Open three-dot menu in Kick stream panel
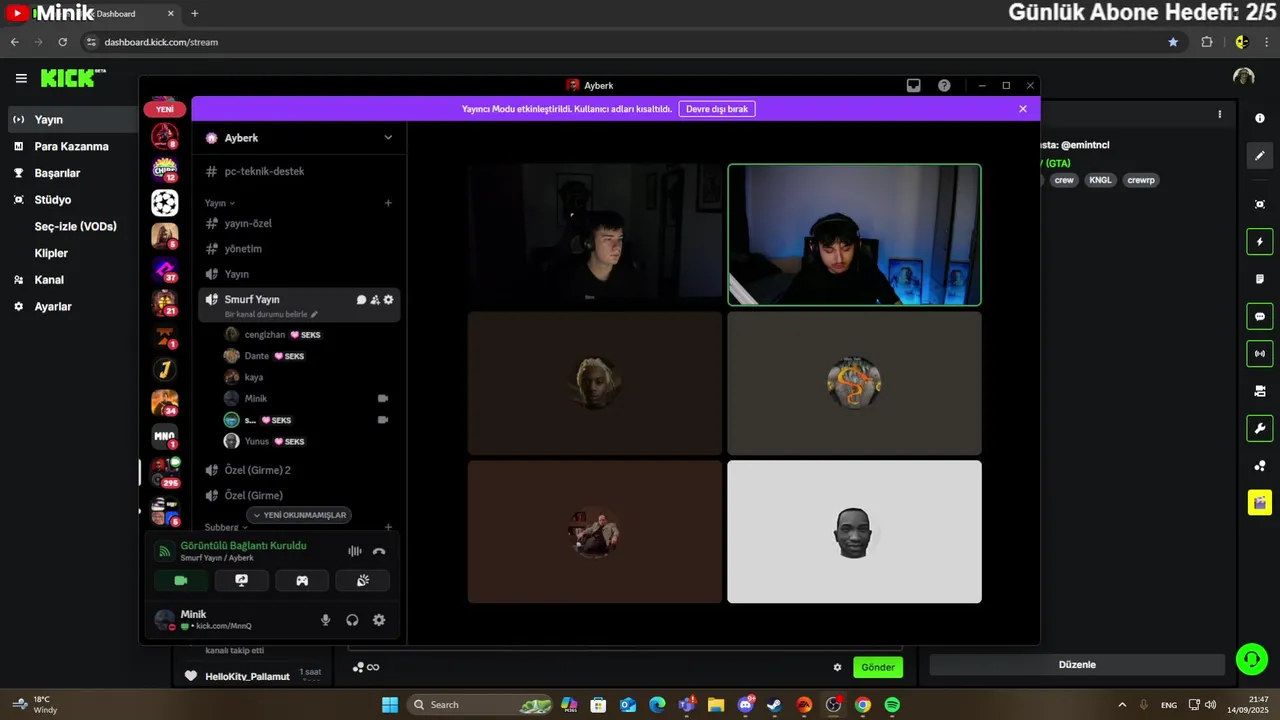Viewport: 1280px width, 720px height. tap(1219, 115)
